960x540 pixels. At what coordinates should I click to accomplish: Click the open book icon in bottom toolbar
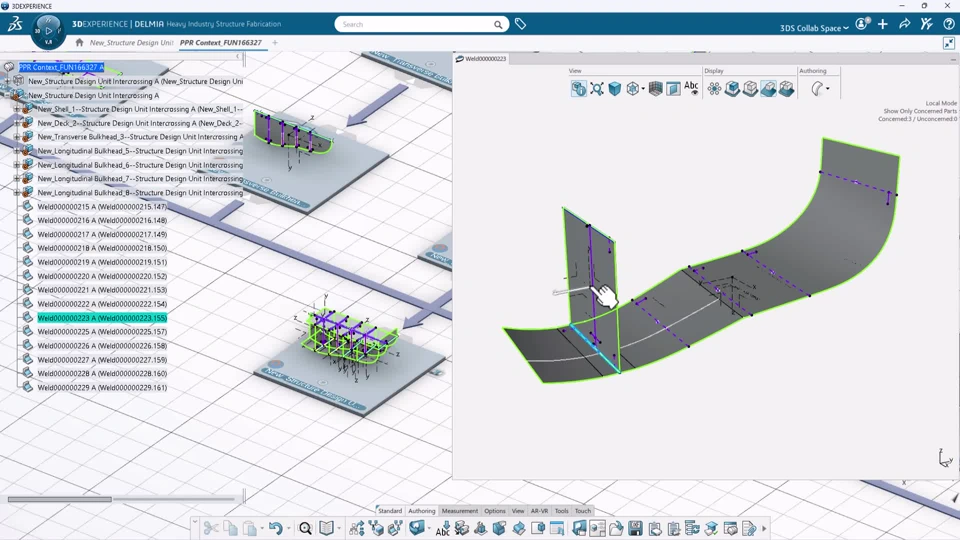(x=326, y=528)
